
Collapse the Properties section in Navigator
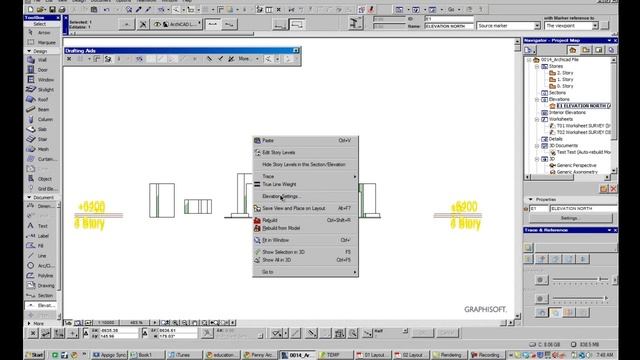[531, 200]
